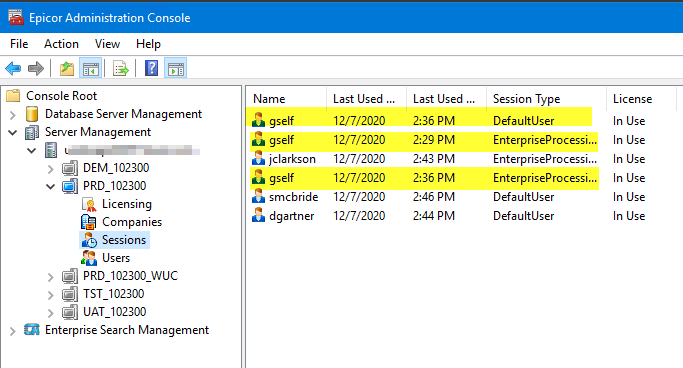This screenshot has height=368, width=683.
Task: Click the Companies building icon
Action: pos(88,222)
